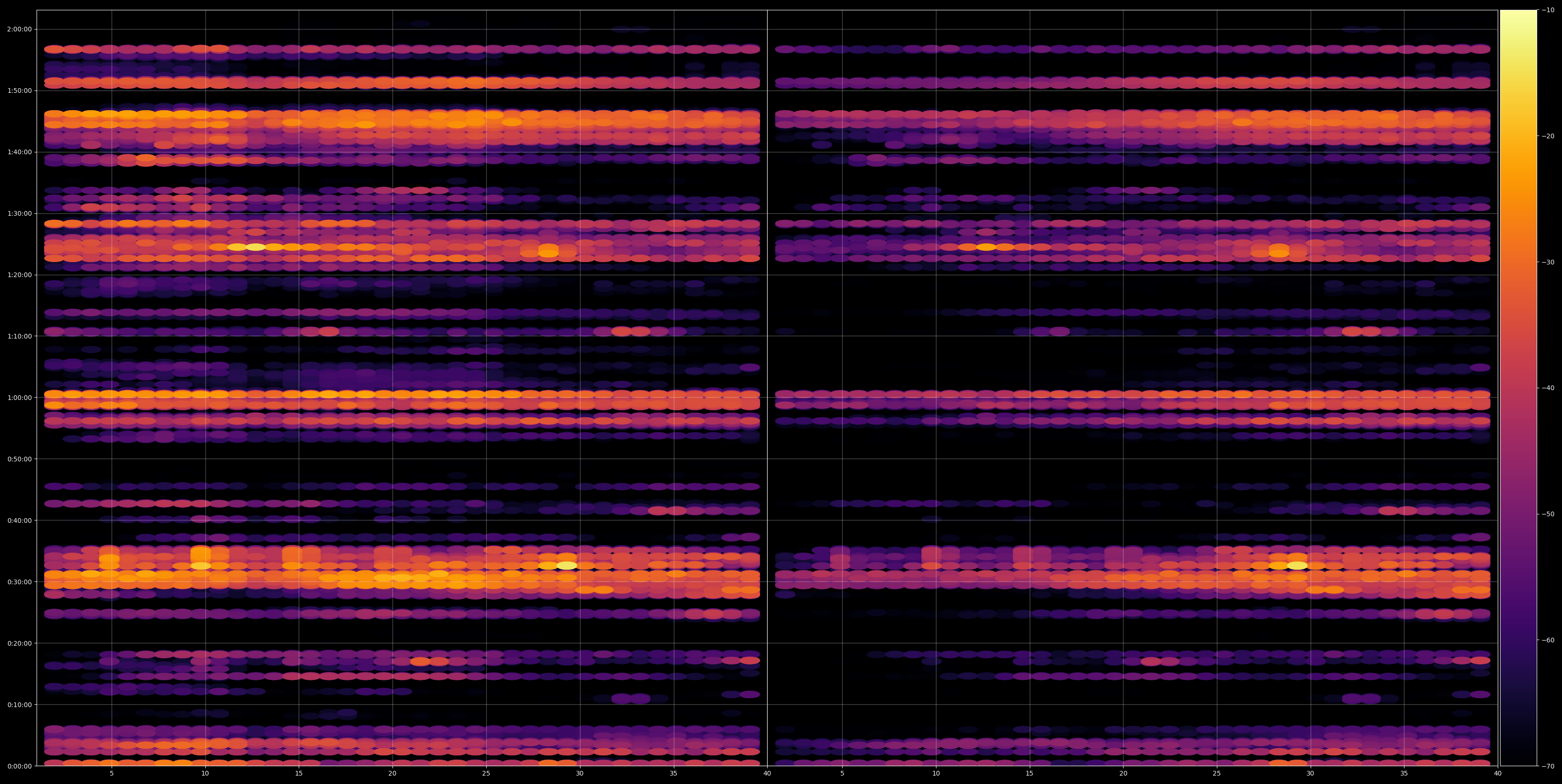This screenshot has height=784, width=1562.
Task: Click the 1:30:00 y-axis tick label
Action: (19, 213)
